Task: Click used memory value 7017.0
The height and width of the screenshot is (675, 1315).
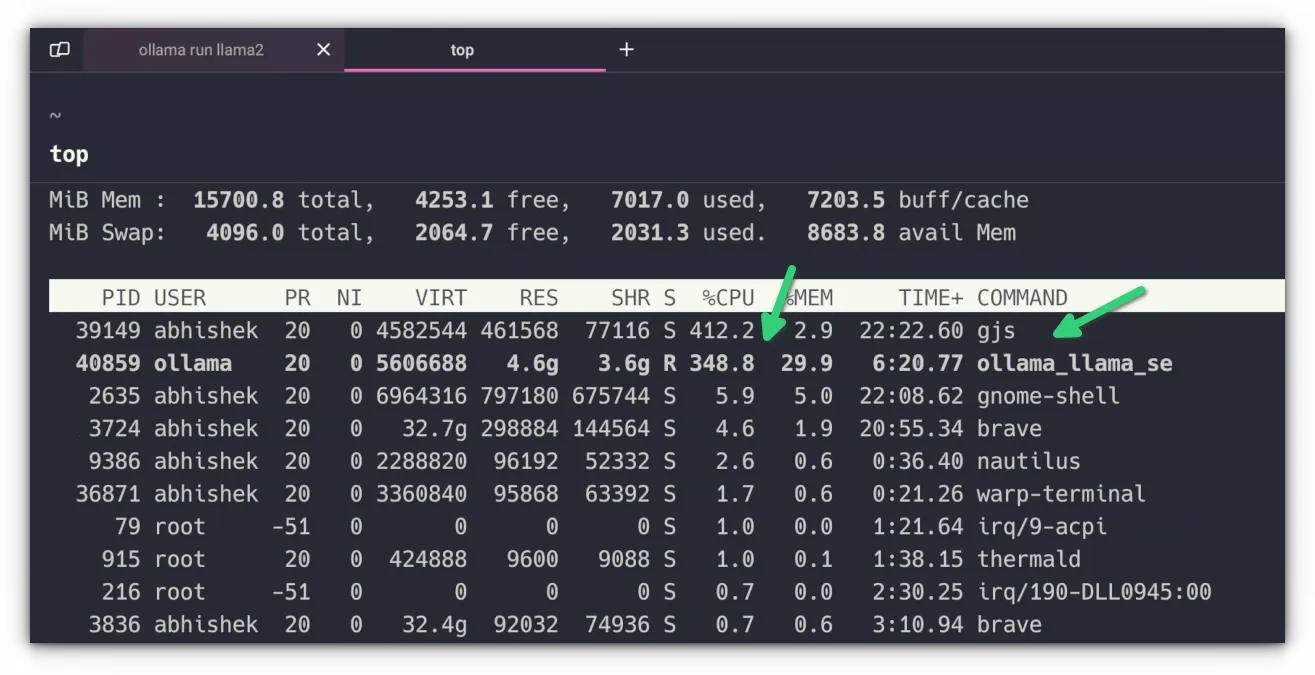Action: (x=650, y=200)
